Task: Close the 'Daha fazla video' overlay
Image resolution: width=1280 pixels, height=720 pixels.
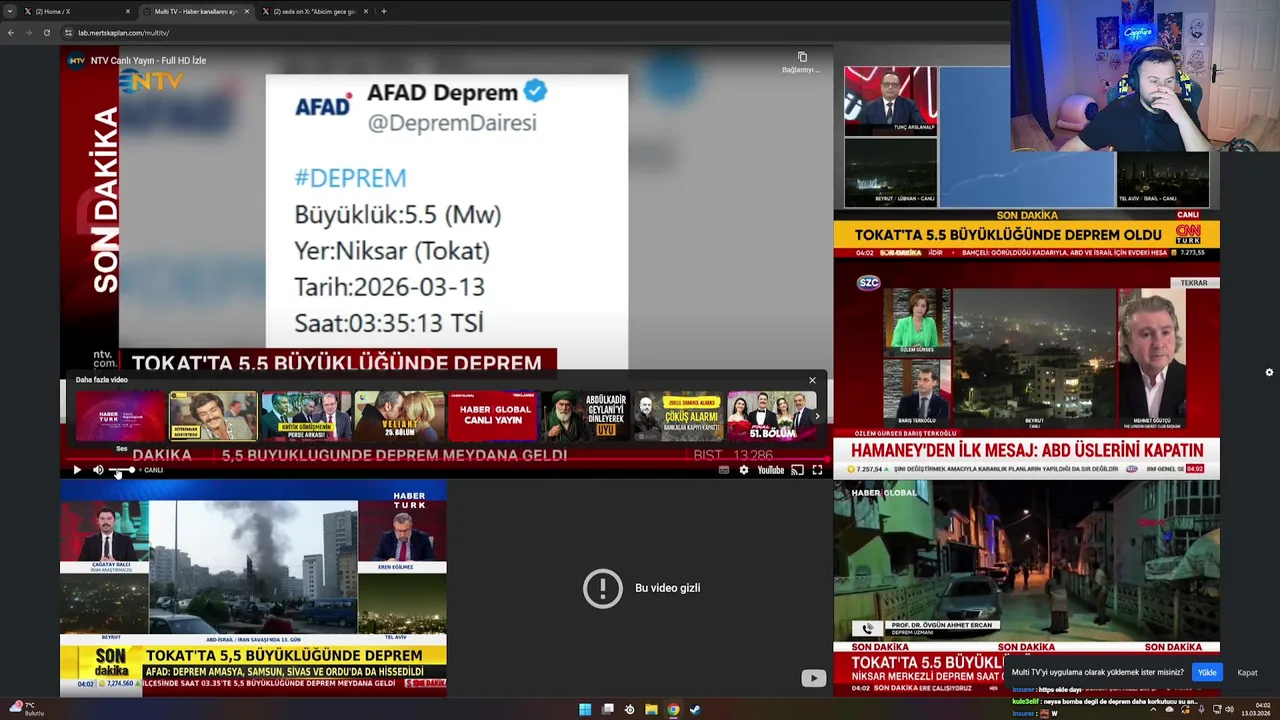Action: [x=812, y=380]
